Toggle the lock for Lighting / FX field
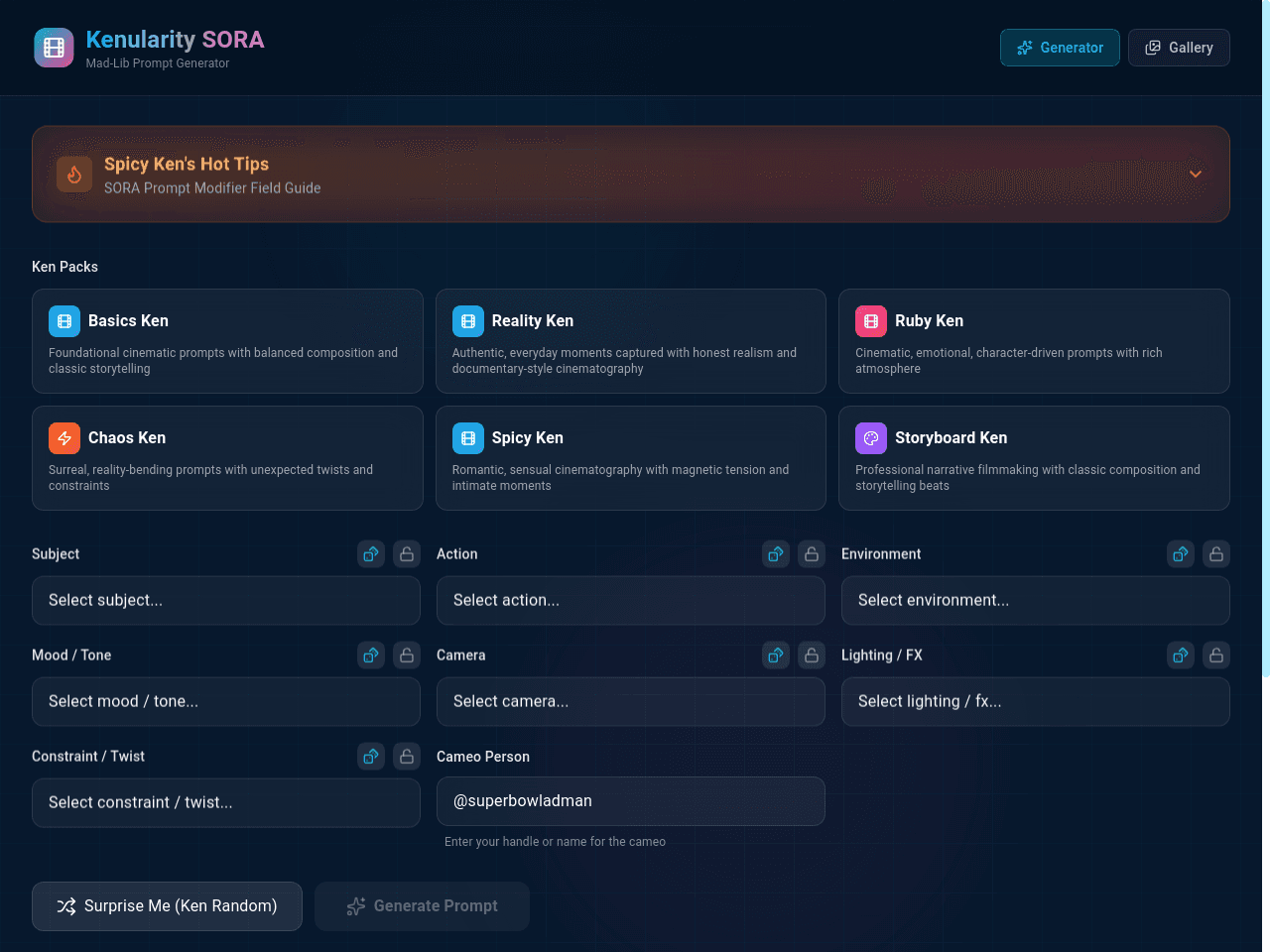This screenshot has height=952, width=1270. click(x=1216, y=655)
